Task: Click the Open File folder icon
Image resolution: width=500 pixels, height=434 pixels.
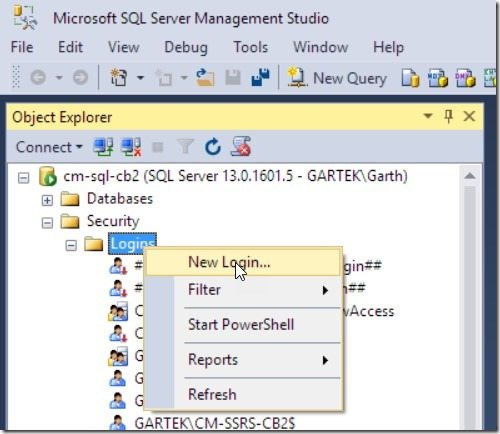Action: pyautogui.click(x=205, y=78)
